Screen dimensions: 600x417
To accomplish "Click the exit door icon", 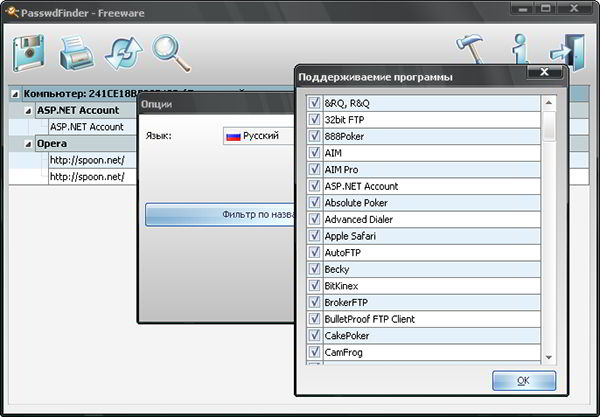I will [567, 52].
